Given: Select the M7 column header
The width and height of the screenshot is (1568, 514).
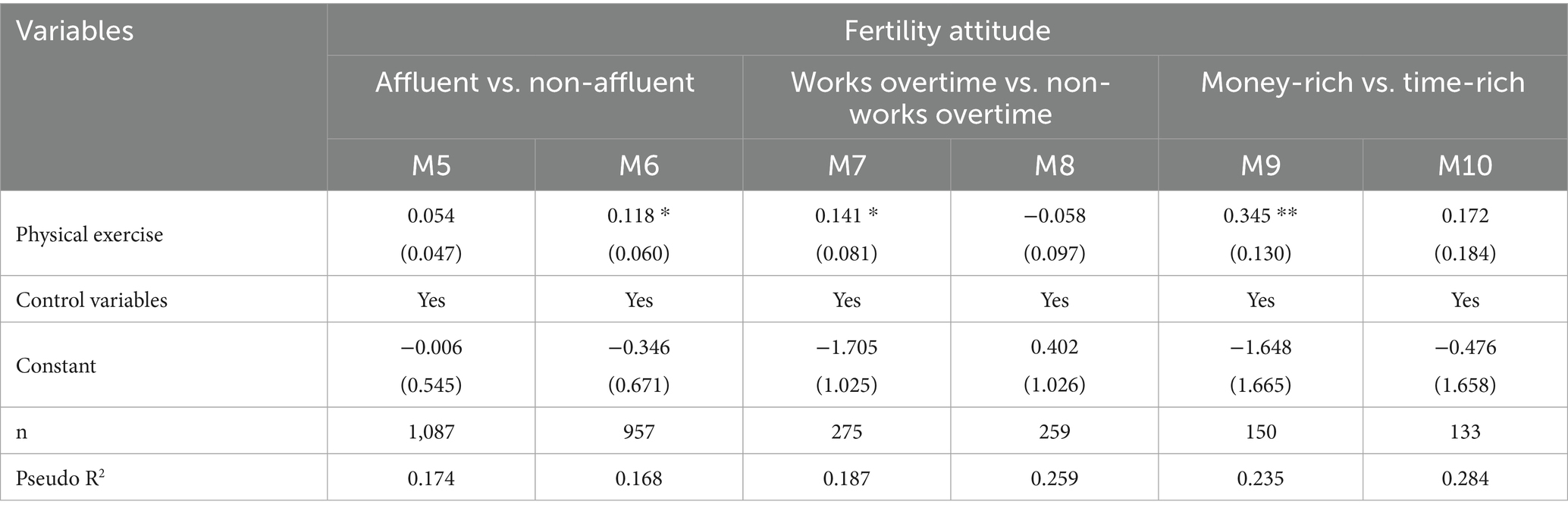Looking at the screenshot, I should (846, 165).
